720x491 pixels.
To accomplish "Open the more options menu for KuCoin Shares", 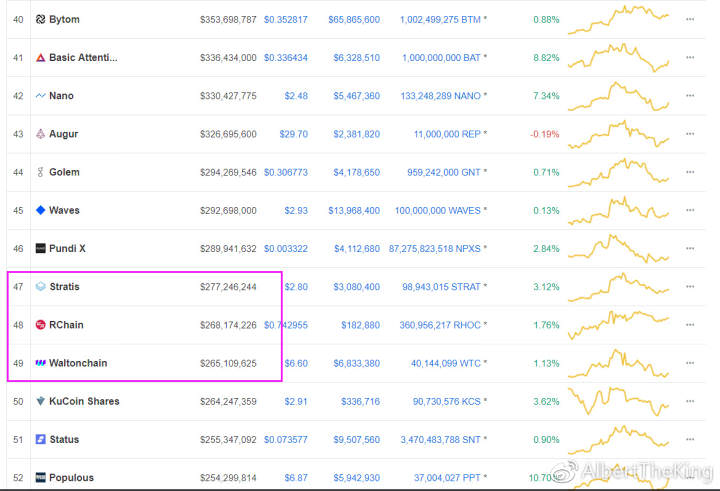I will click(x=690, y=401).
